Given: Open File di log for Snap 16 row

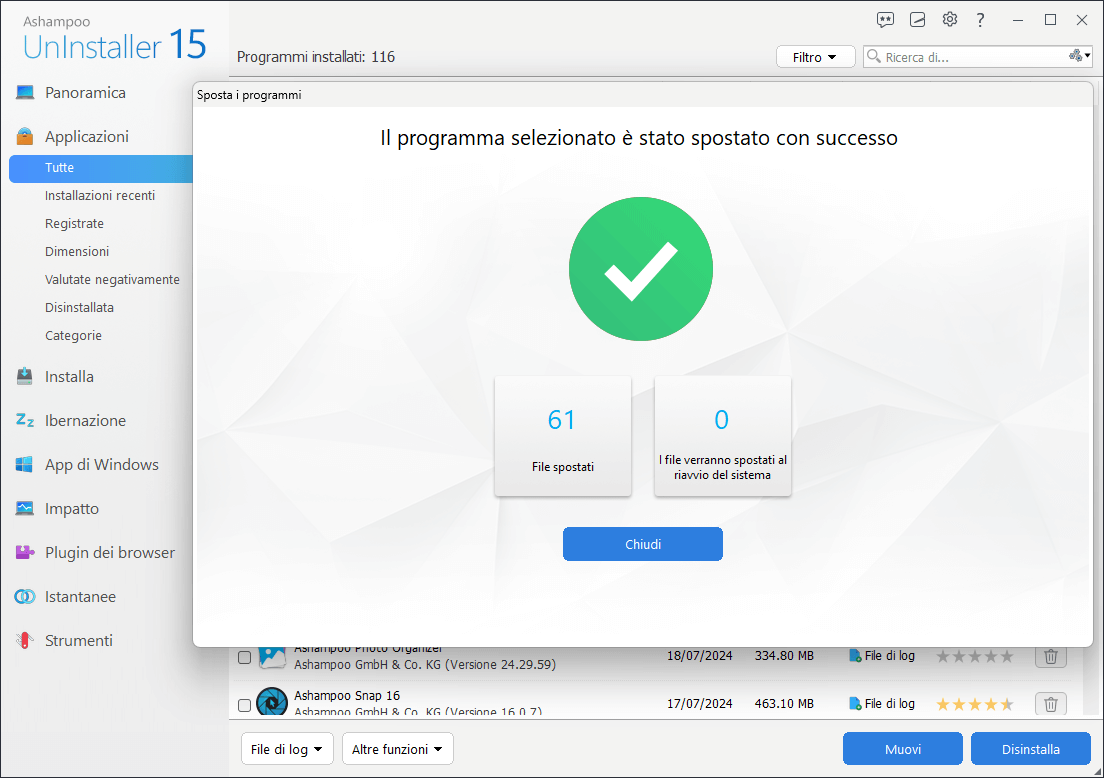Looking at the screenshot, I should coord(882,703).
